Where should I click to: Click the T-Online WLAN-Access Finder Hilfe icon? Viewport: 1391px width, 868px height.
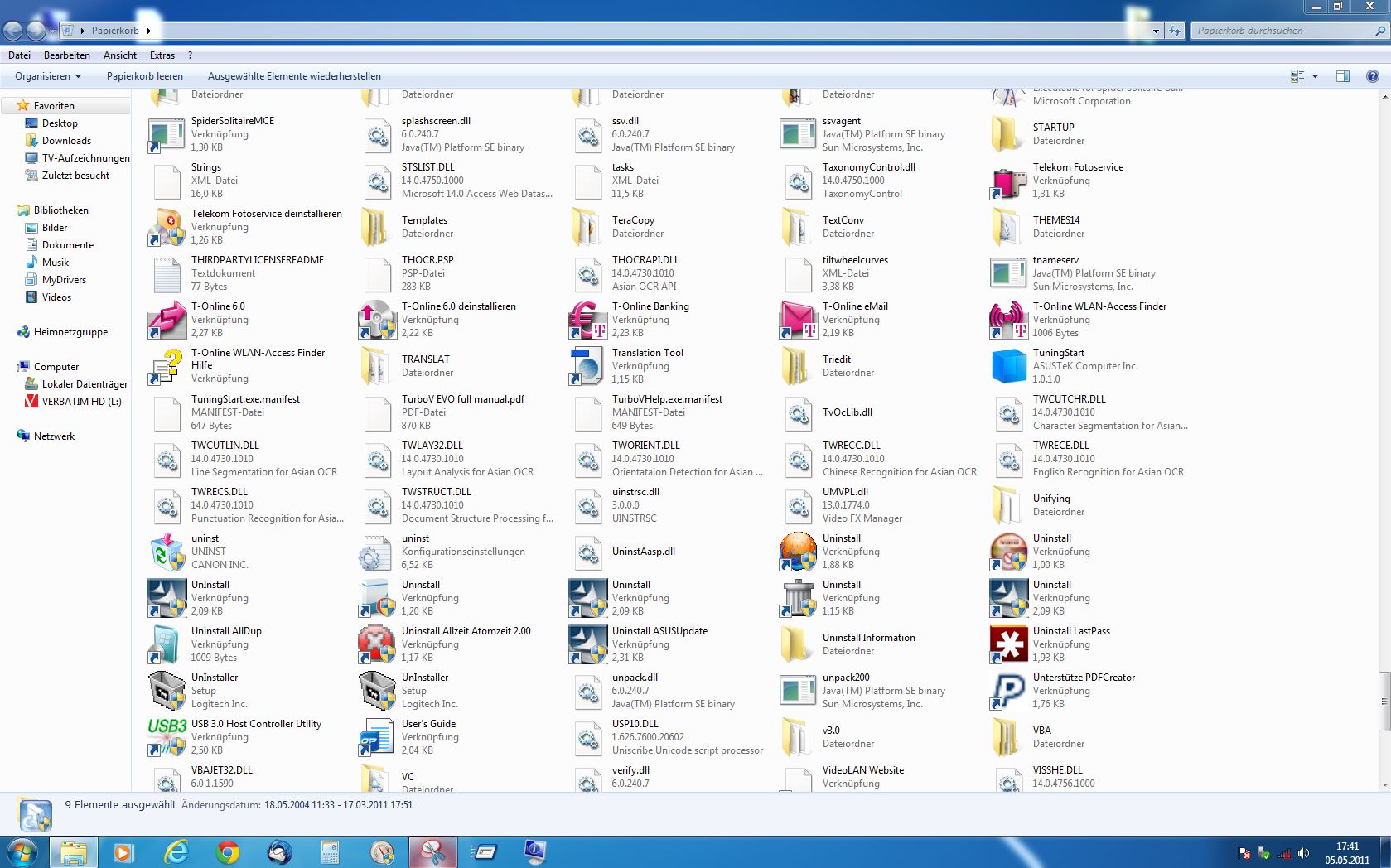coord(167,366)
